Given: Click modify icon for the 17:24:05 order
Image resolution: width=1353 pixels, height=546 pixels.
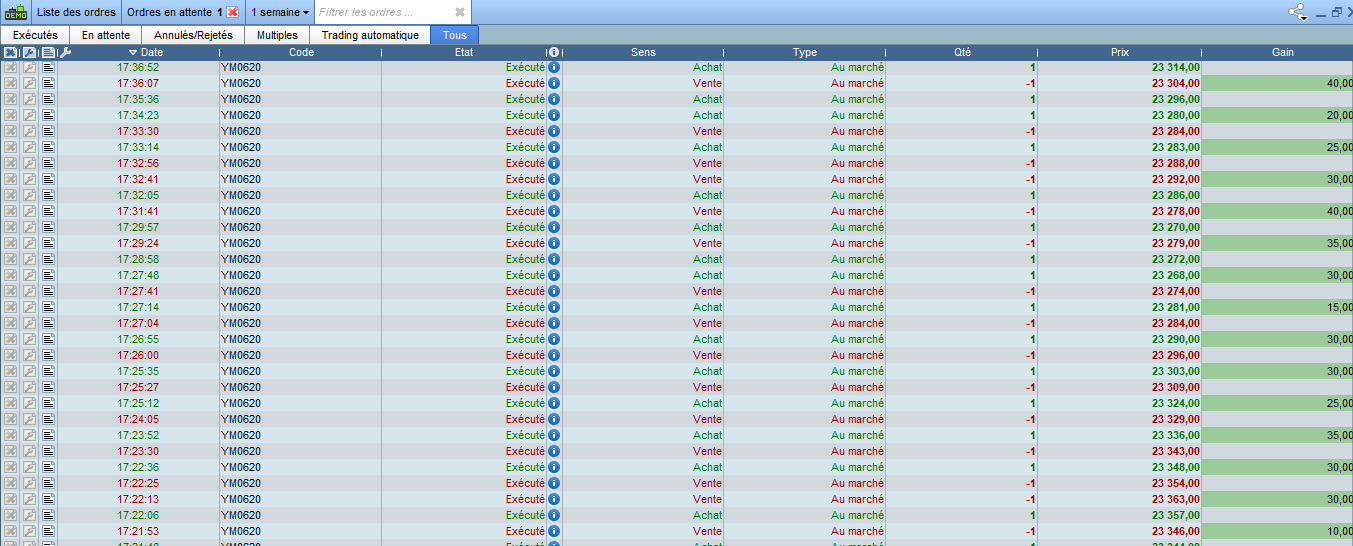Looking at the screenshot, I should (x=30, y=419).
